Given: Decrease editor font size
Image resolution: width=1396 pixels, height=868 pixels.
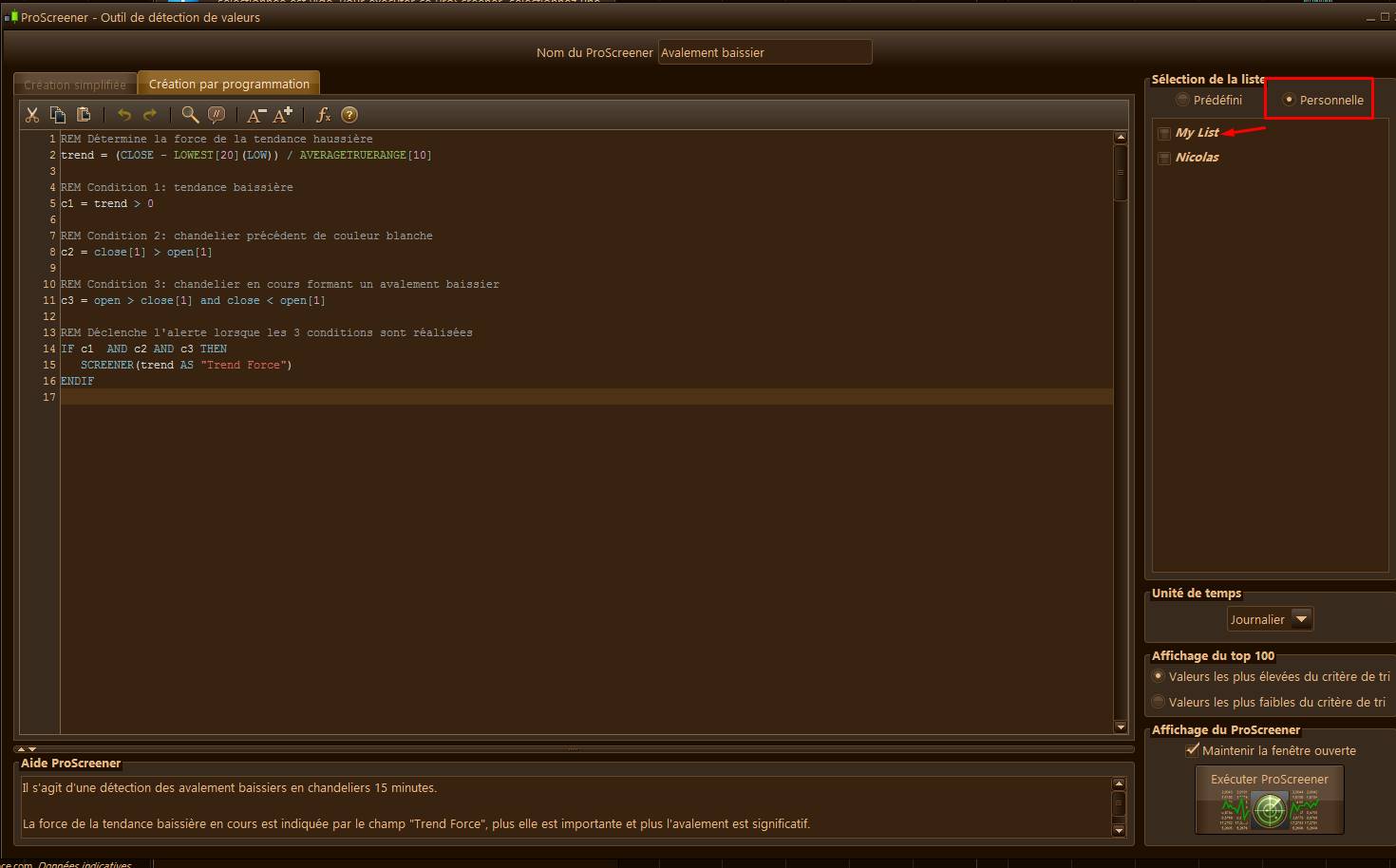Looking at the screenshot, I should [256, 115].
